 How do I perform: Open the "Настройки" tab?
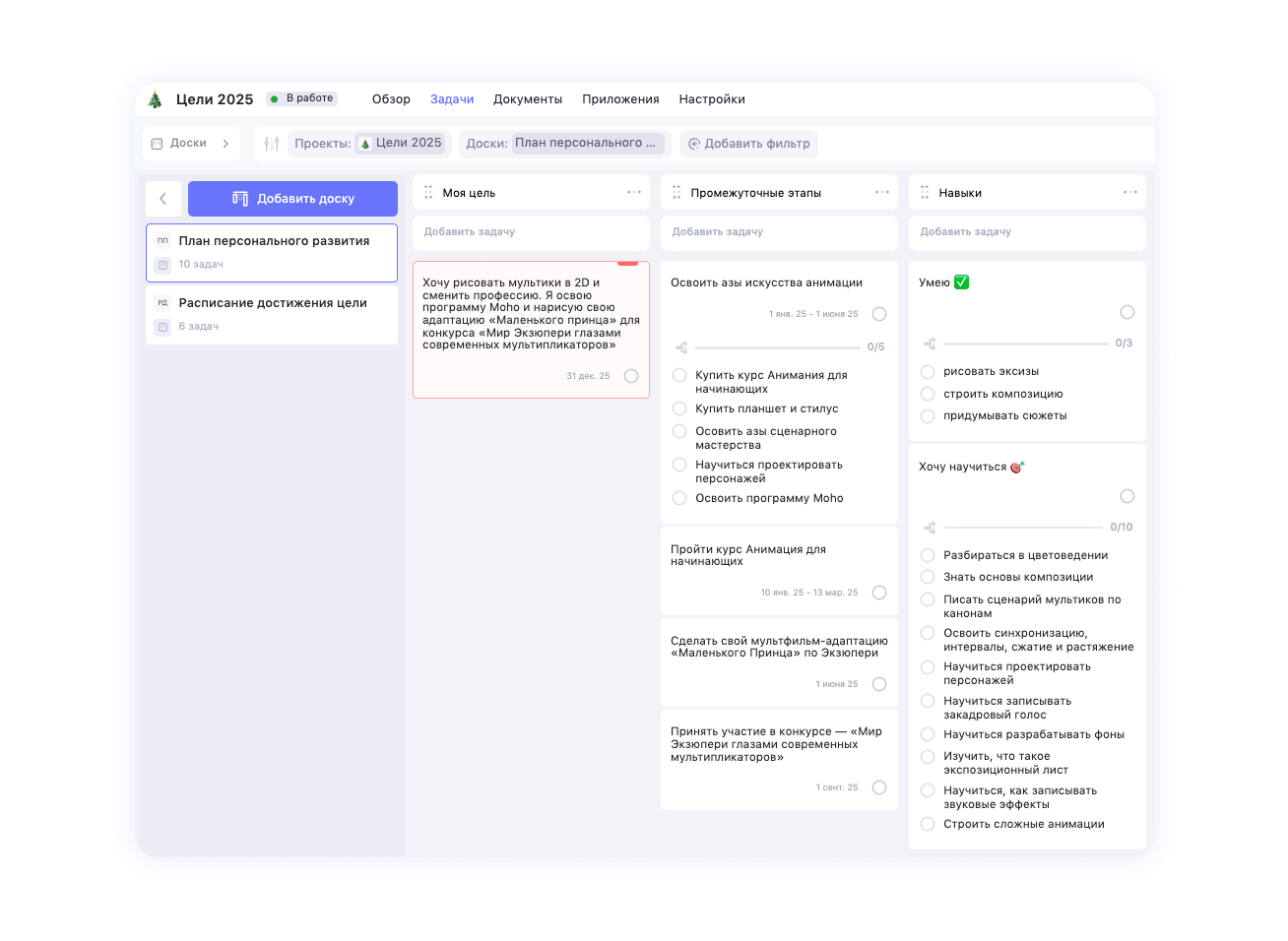coord(712,98)
